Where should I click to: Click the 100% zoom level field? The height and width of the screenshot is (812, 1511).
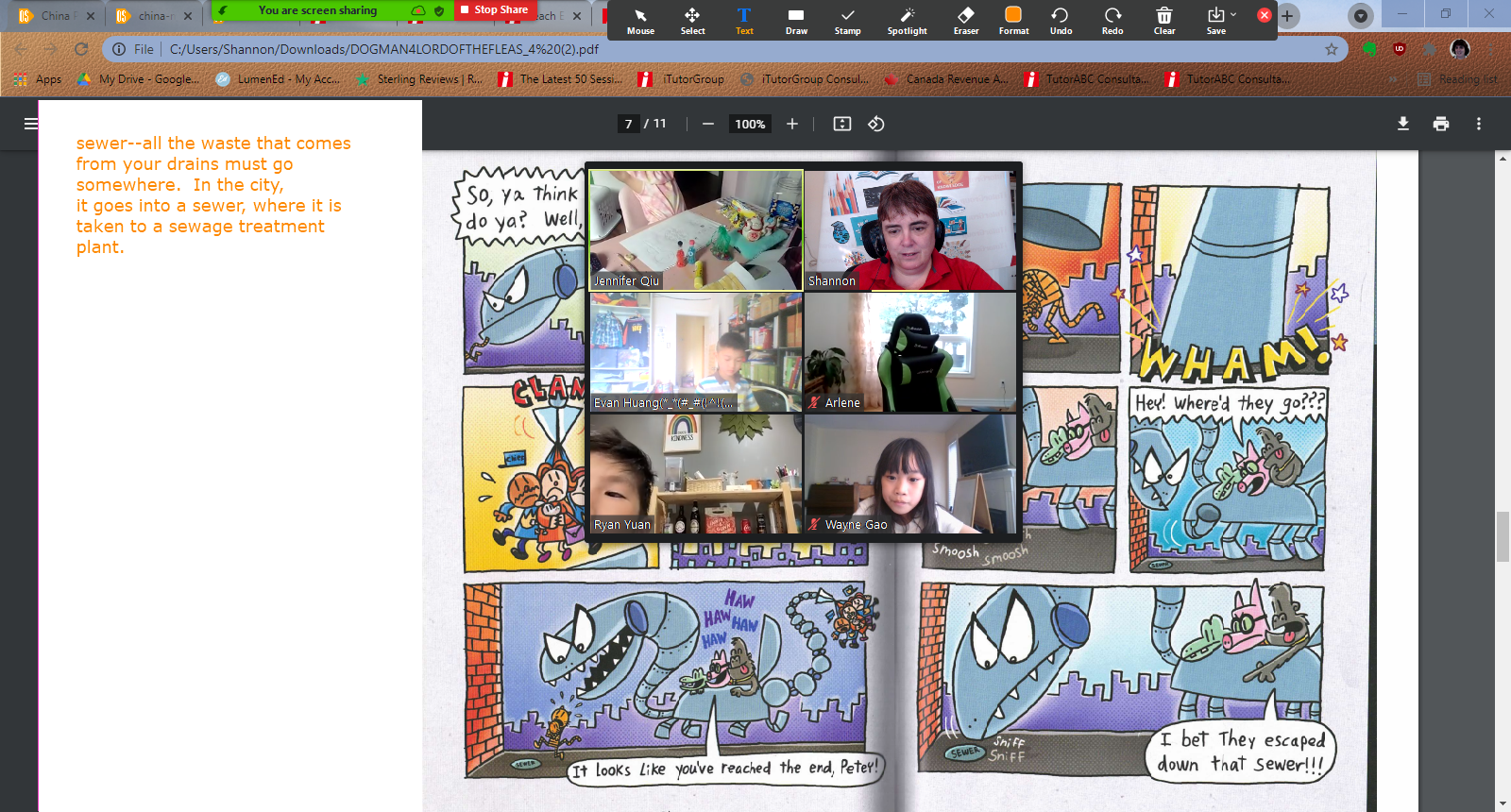pyautogui.click(x=750, y=124)
